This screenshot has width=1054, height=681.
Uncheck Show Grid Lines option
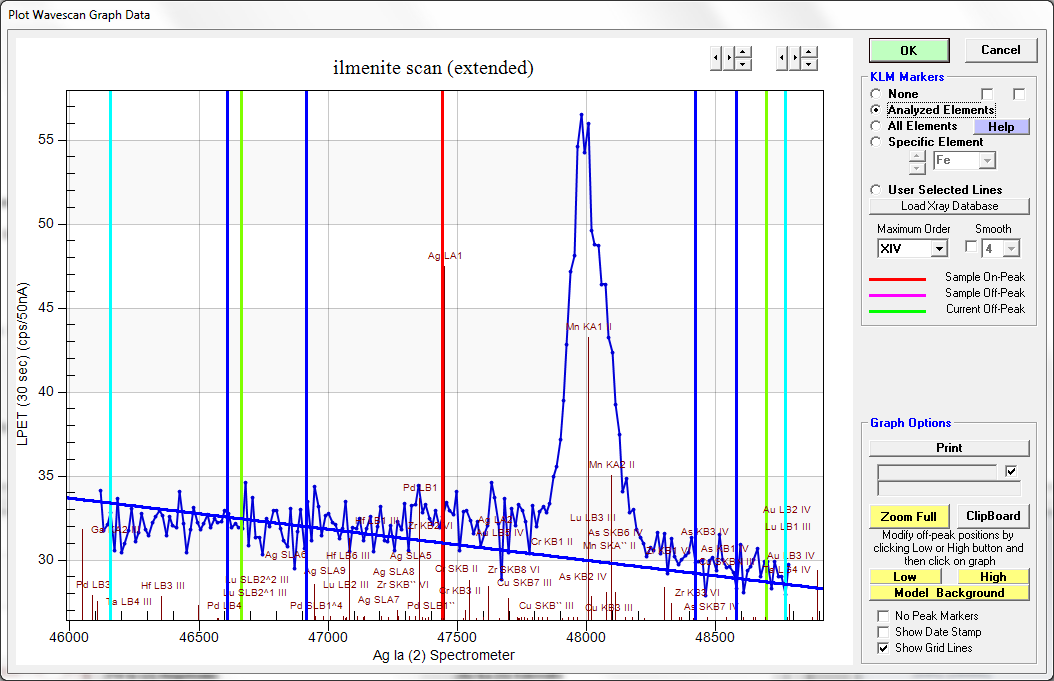pyautogui.click(x=883, y=648)
